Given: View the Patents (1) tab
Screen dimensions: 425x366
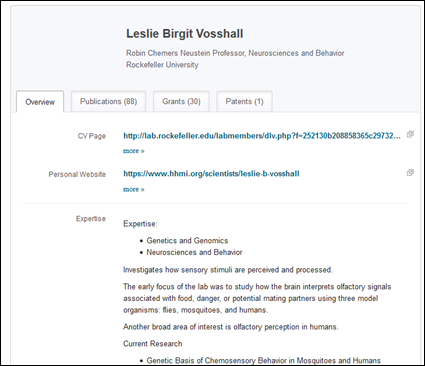Looking at the screenshot, I should 244,101.
